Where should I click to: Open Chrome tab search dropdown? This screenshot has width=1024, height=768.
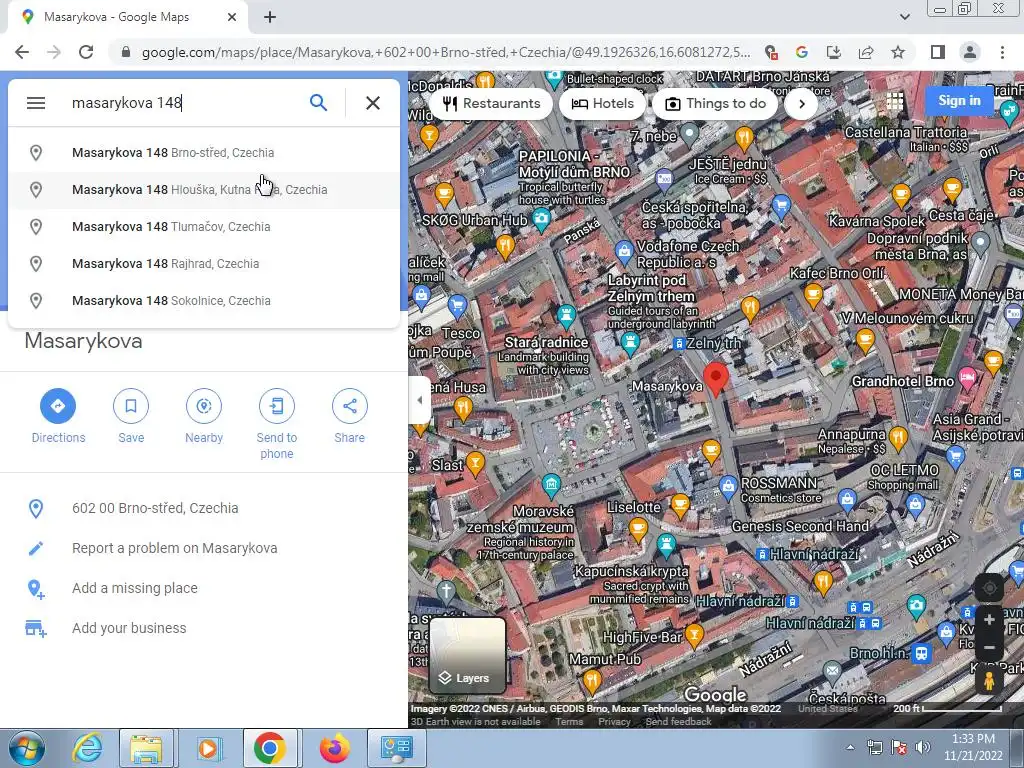click(x=904, y=17)
